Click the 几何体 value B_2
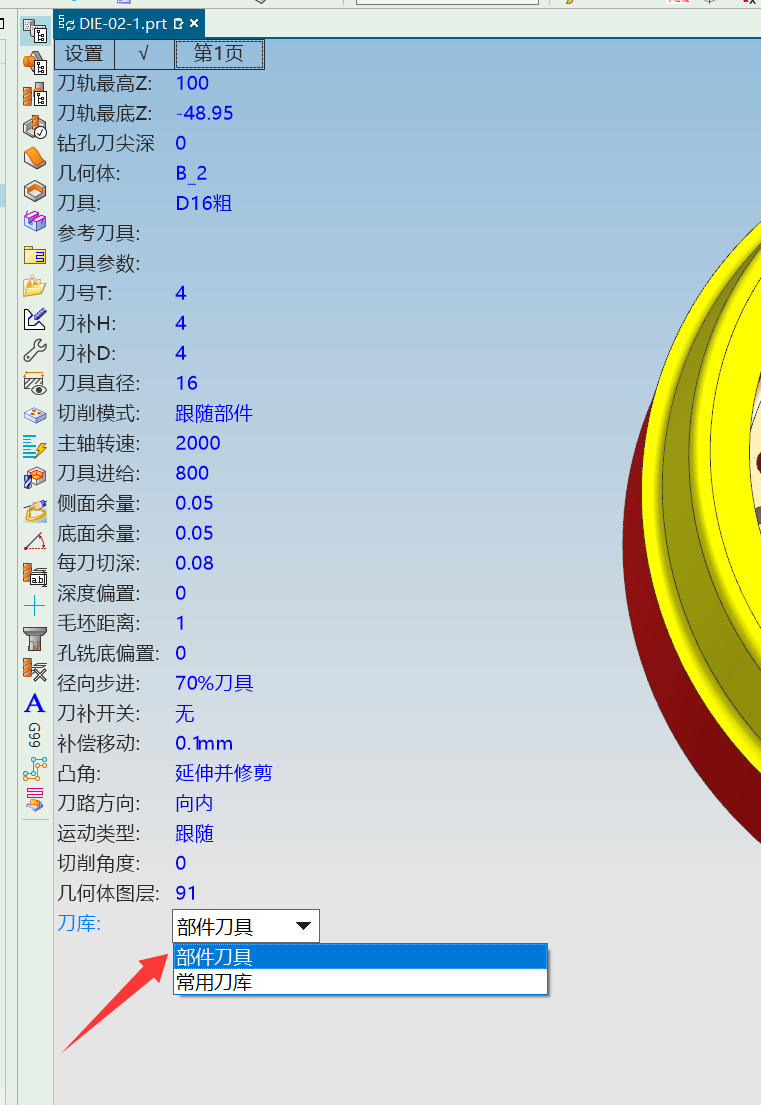Screen dimensions: 761x1105 coord(191,173)
